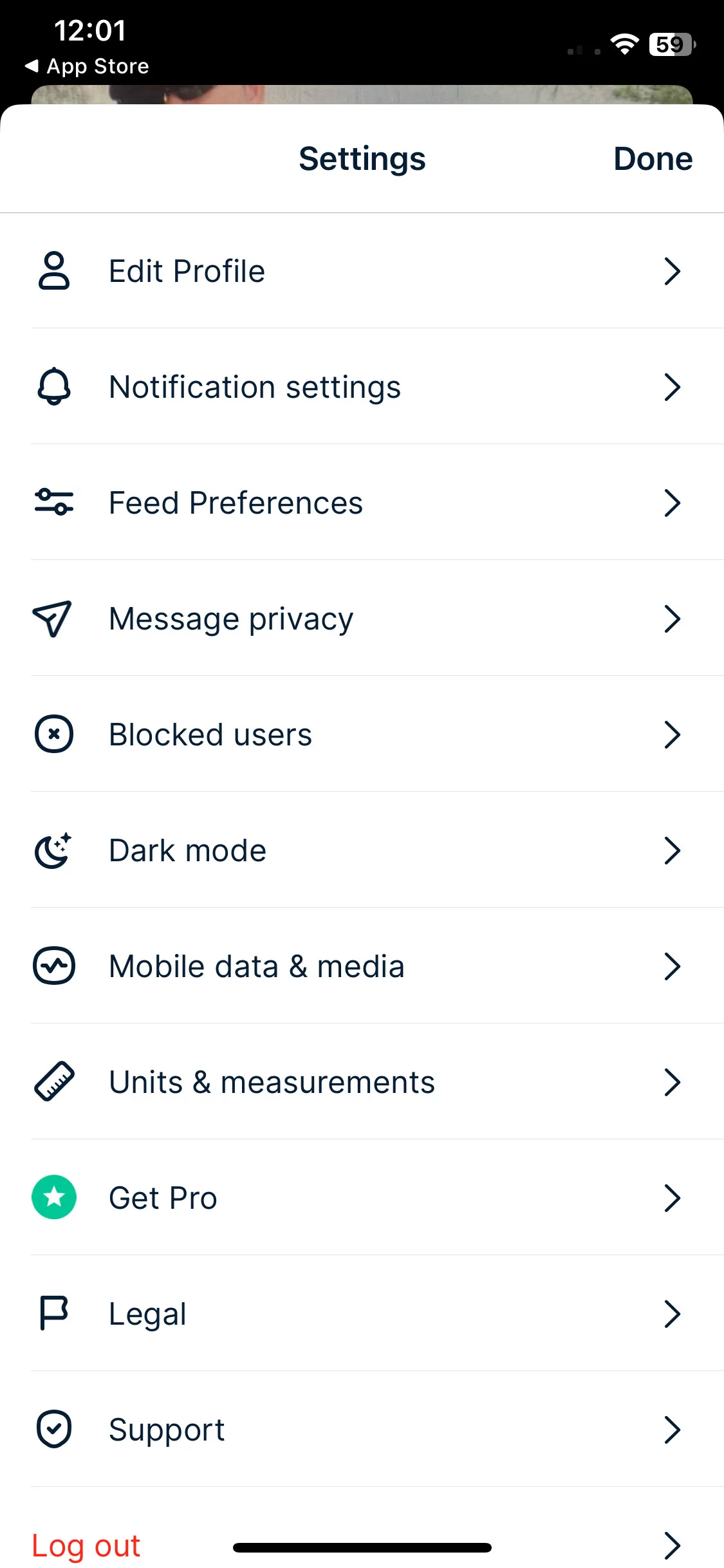Expand the Dark mode row chevron

tap(673, 850)
